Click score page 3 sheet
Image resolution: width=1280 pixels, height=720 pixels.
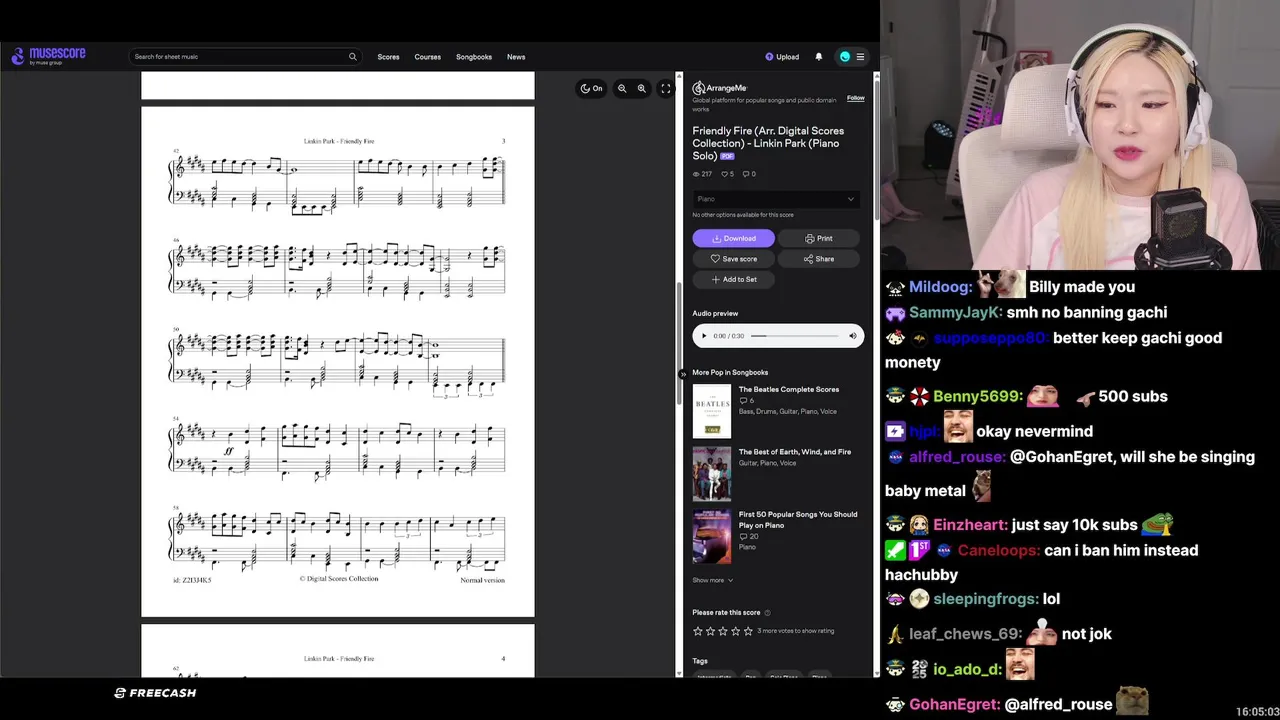(338, 362)
